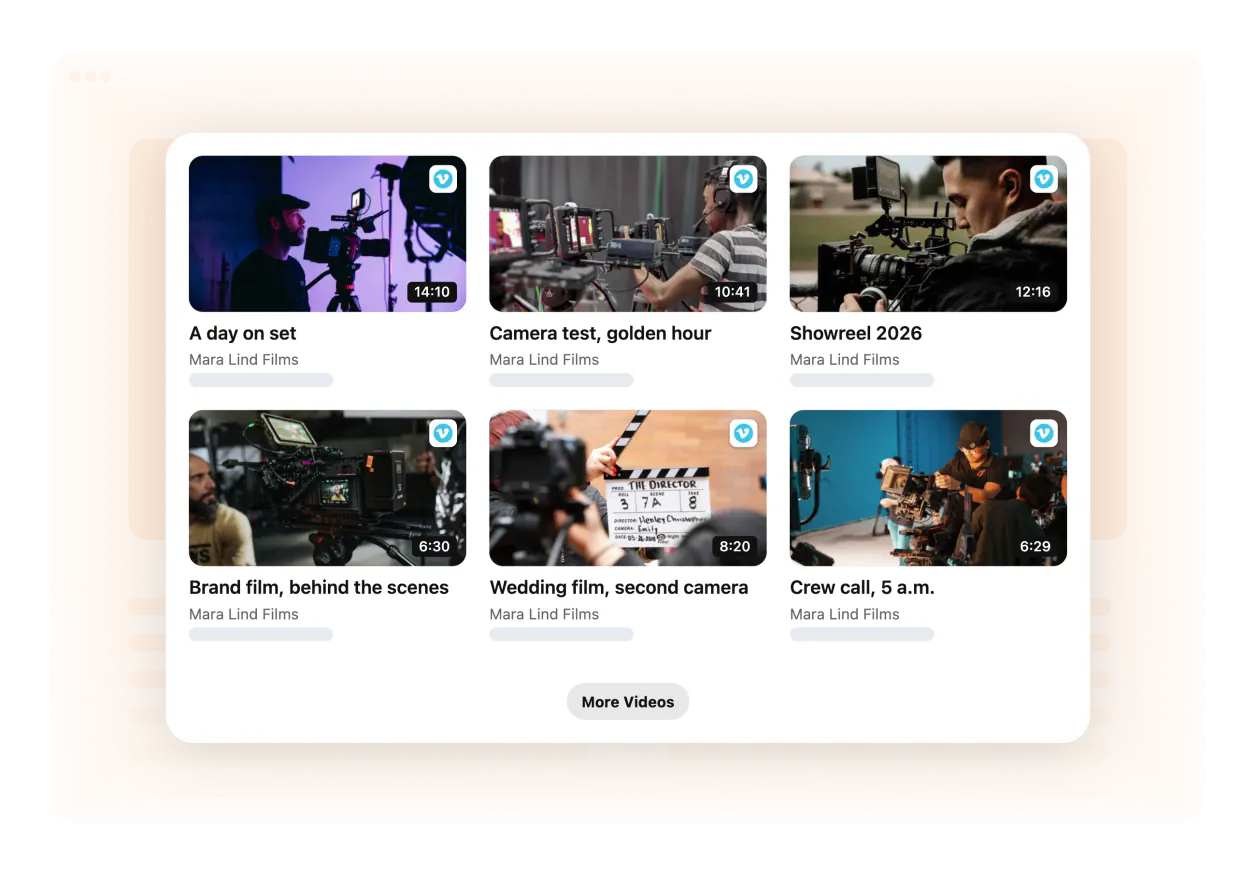The image size is (1256, 875).
Task: Play the 'Brand film, behind the scenes' thumbnail
Action: click(327, 488)
